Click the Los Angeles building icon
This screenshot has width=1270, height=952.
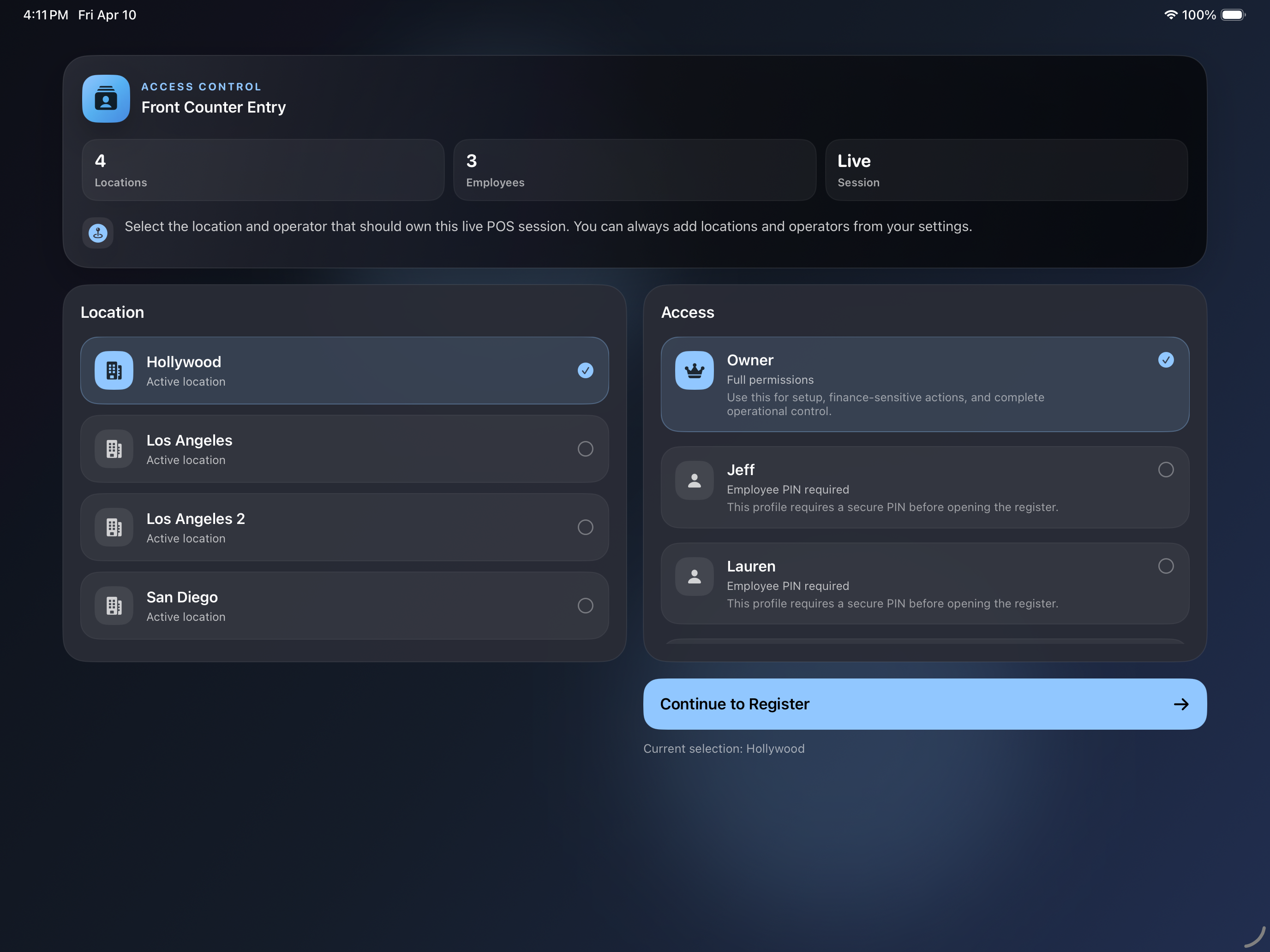coord(114,449)
